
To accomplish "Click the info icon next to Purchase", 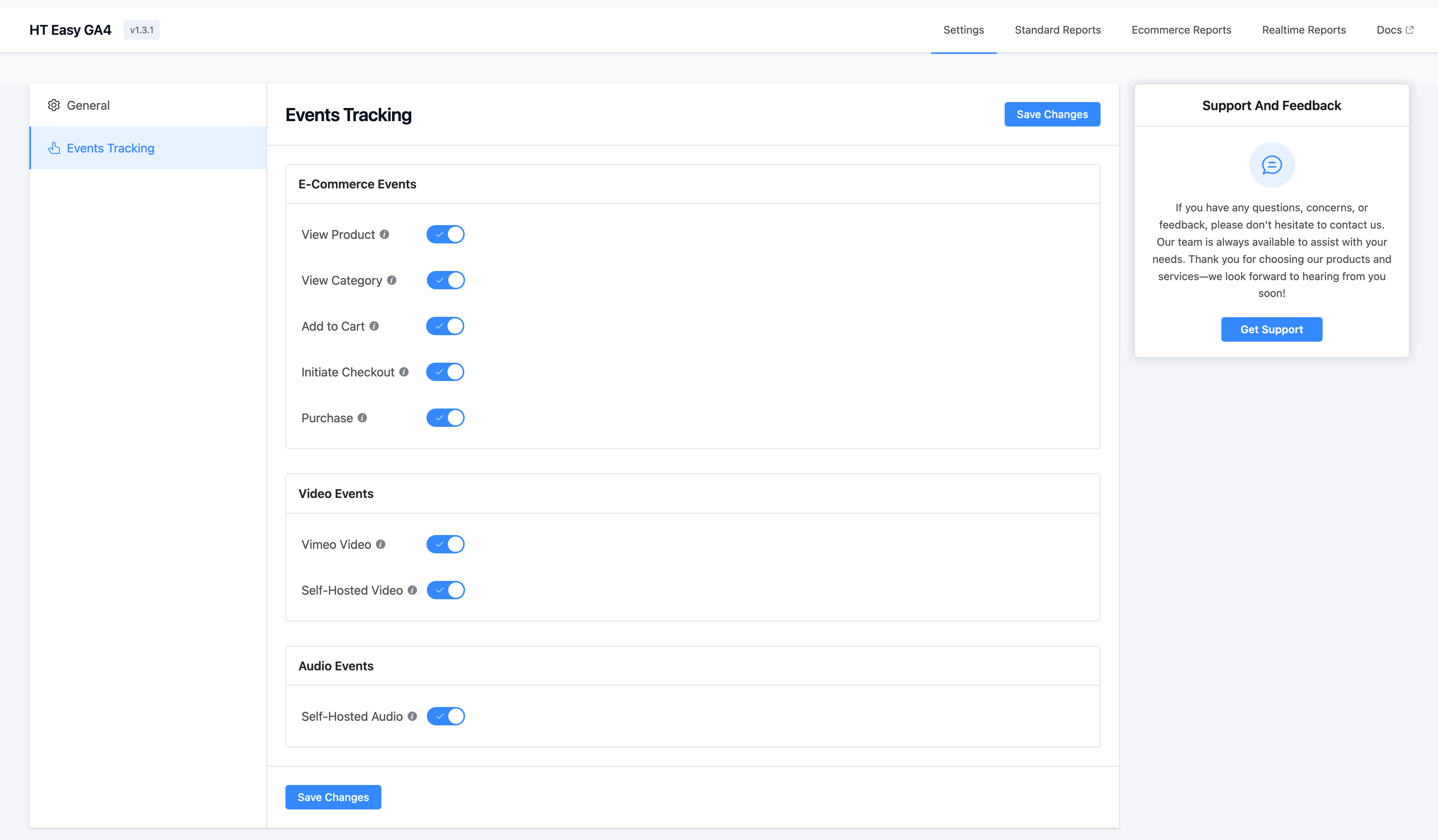I will click(362, 418).
